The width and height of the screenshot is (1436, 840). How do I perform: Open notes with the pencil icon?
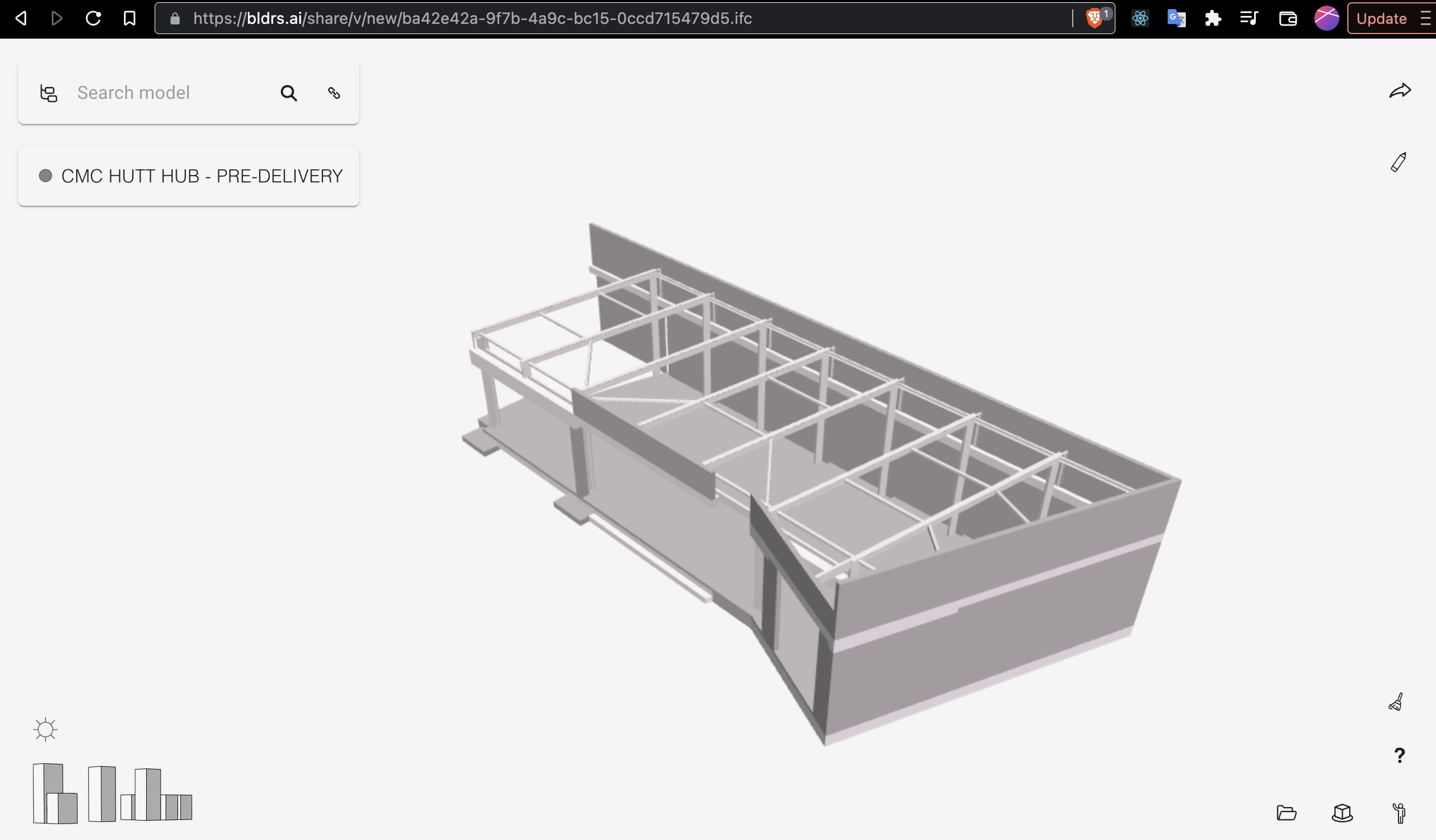[x=1398, y=163]
